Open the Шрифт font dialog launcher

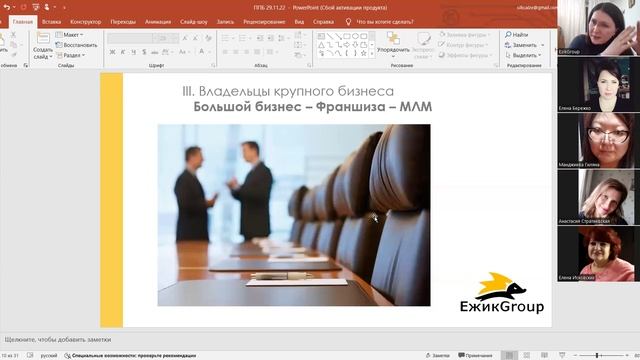tap(213, 65)
